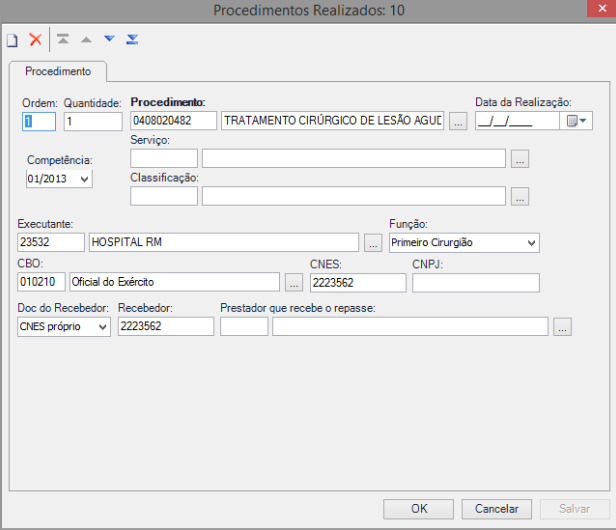Click the Cancelar button
The height and width of the screenshot is (530, 616).
[497, 509]
